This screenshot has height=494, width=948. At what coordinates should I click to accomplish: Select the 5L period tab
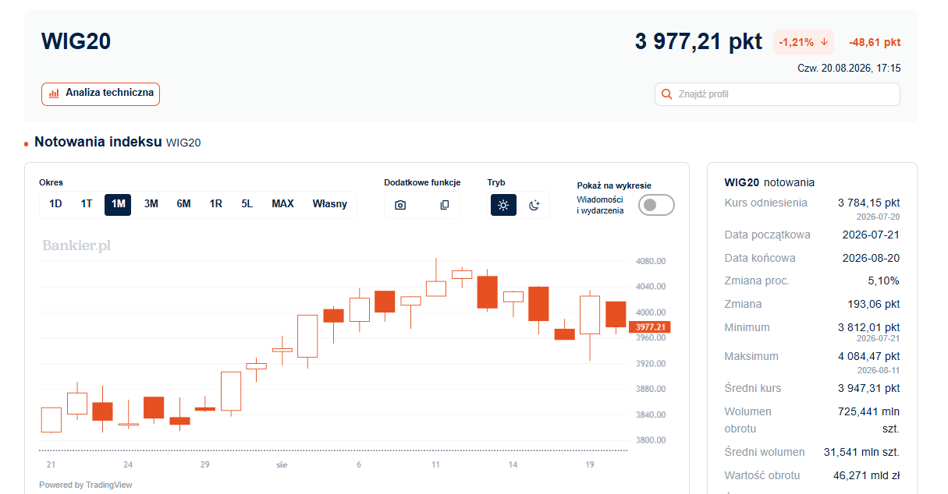click(x=247, y=204)
